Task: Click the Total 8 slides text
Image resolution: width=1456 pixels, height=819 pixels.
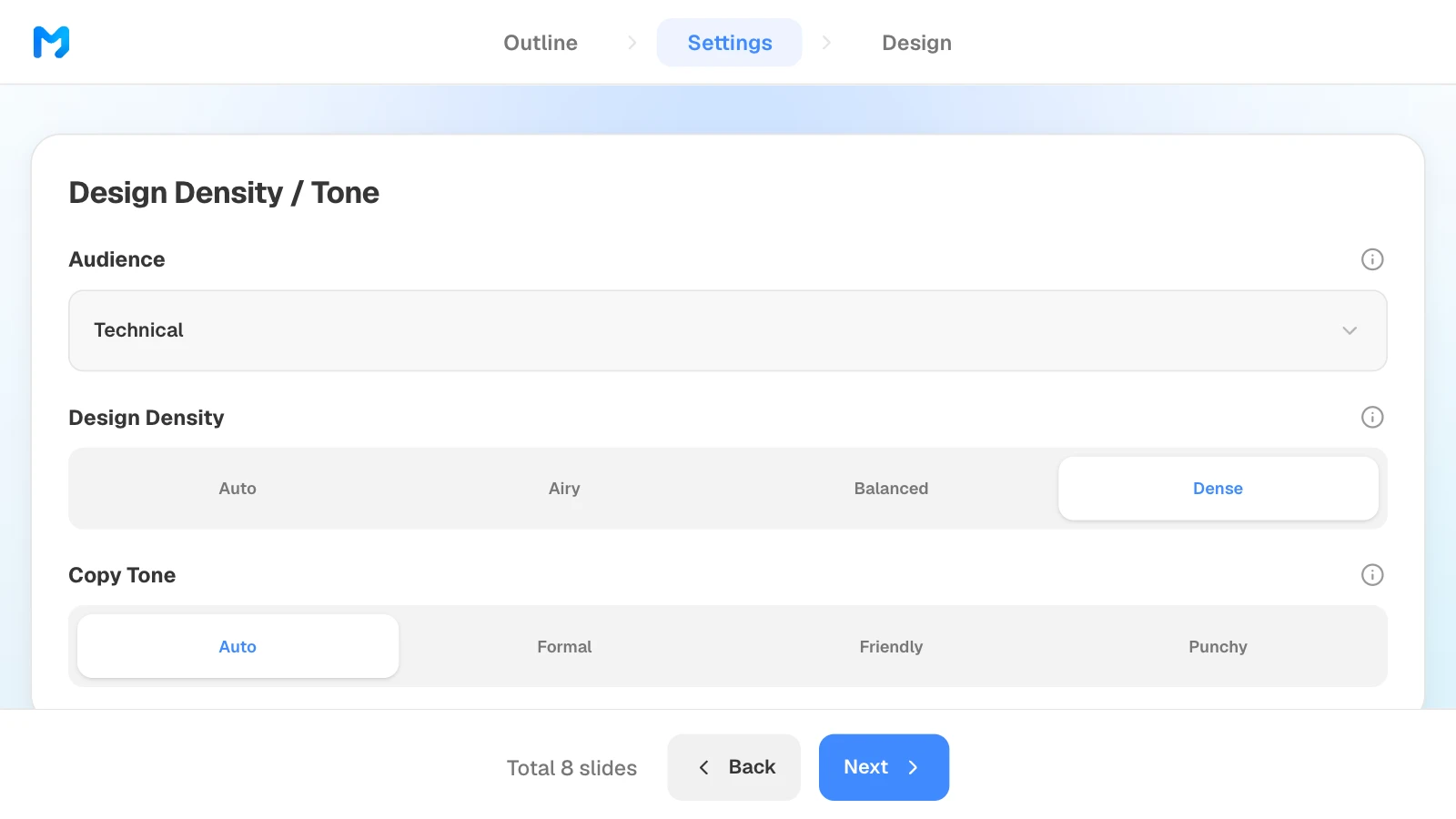Action: [571, 768]
